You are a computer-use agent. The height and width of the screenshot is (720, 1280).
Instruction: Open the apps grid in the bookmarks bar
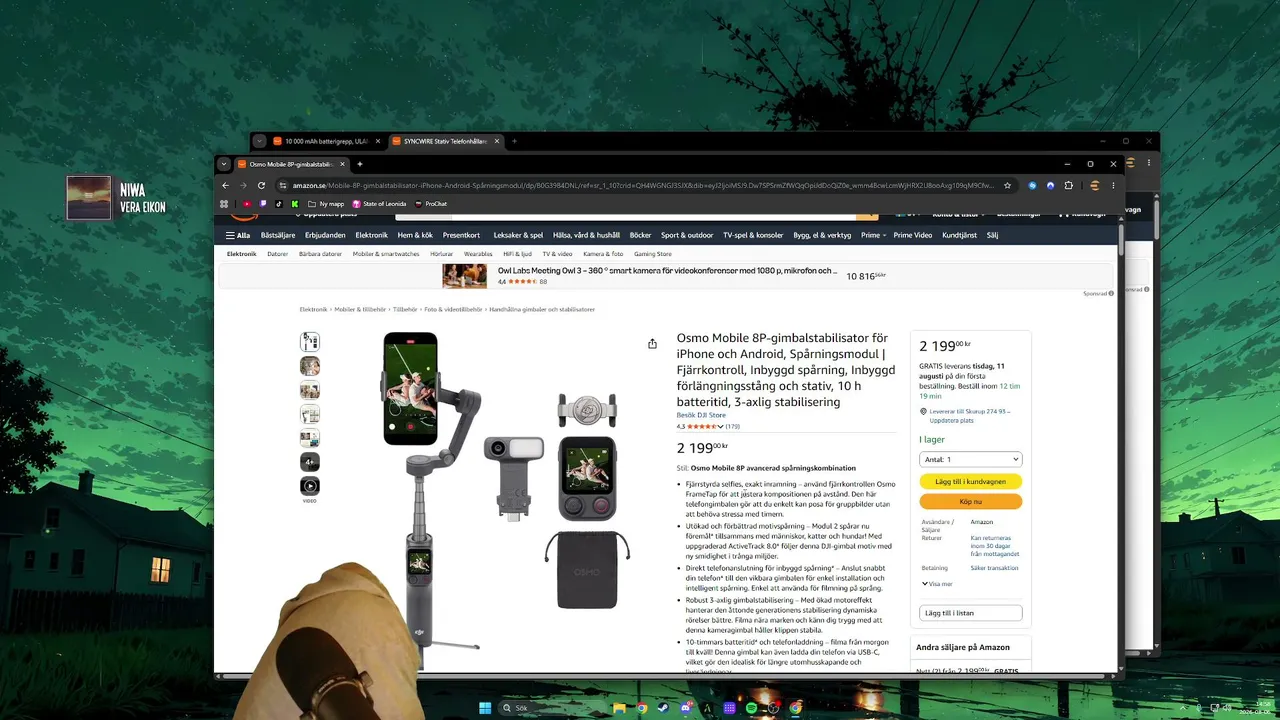tap(224, 204)
